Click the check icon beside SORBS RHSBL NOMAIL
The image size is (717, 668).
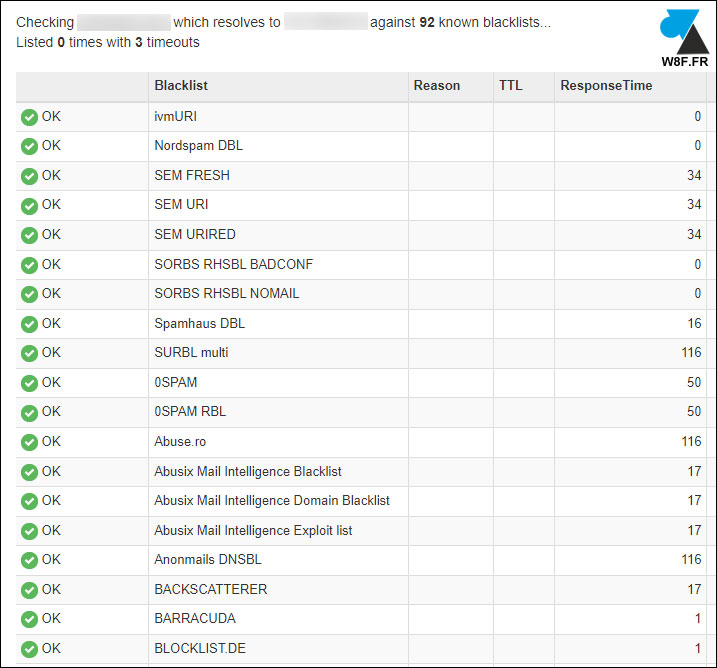point(29,294)
